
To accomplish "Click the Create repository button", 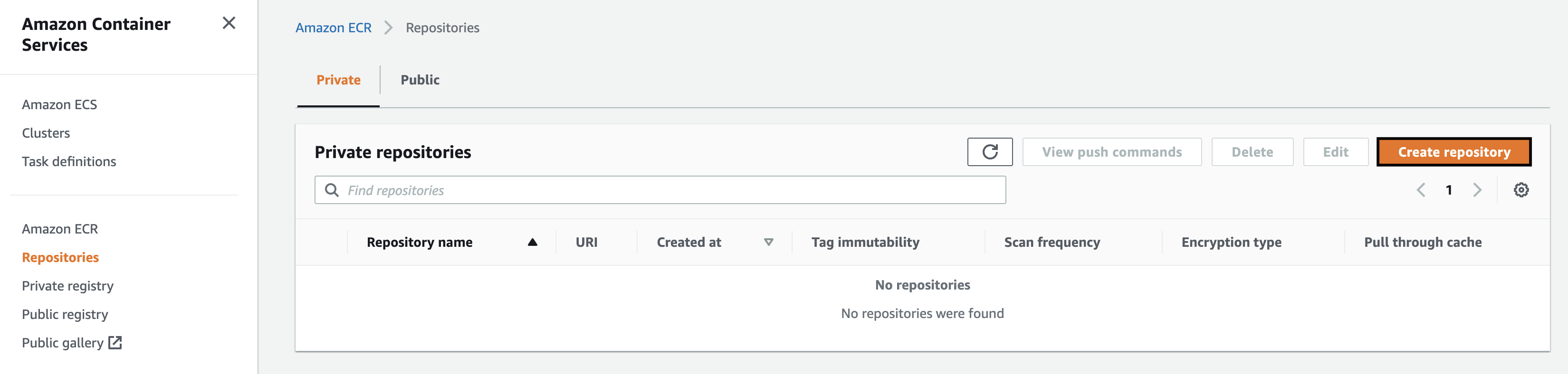I will [x=1453, y=152].
